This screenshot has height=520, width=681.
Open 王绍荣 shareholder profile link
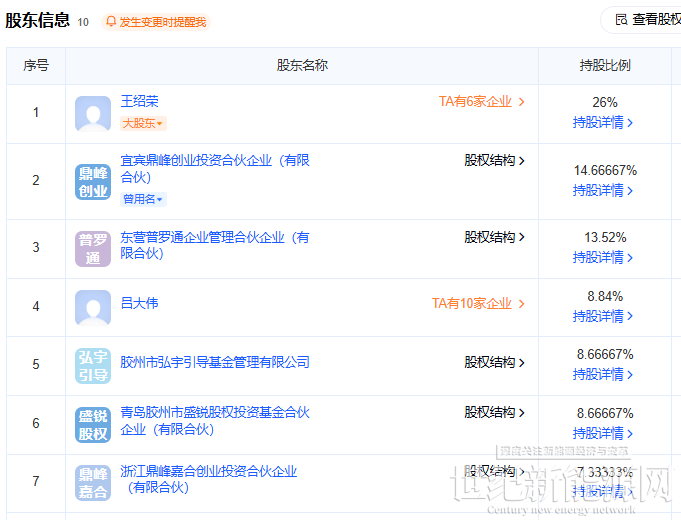click(x=140, y=101)
